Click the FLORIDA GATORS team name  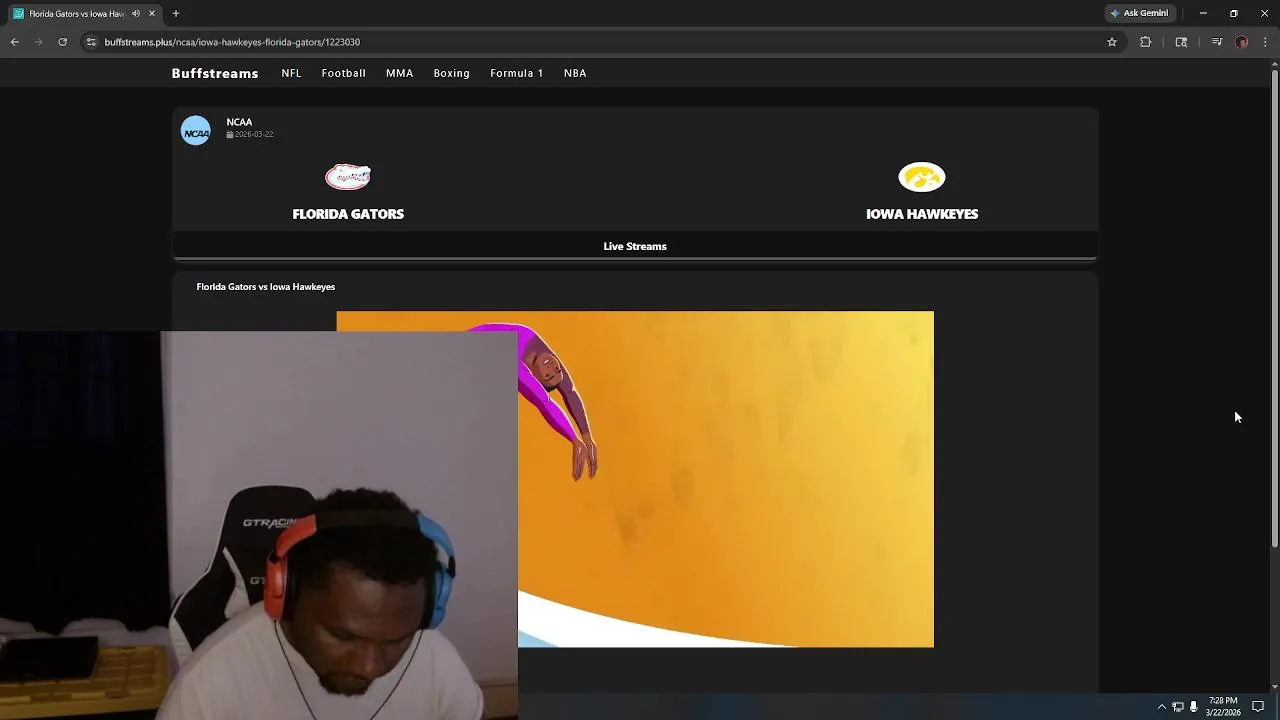348,214
